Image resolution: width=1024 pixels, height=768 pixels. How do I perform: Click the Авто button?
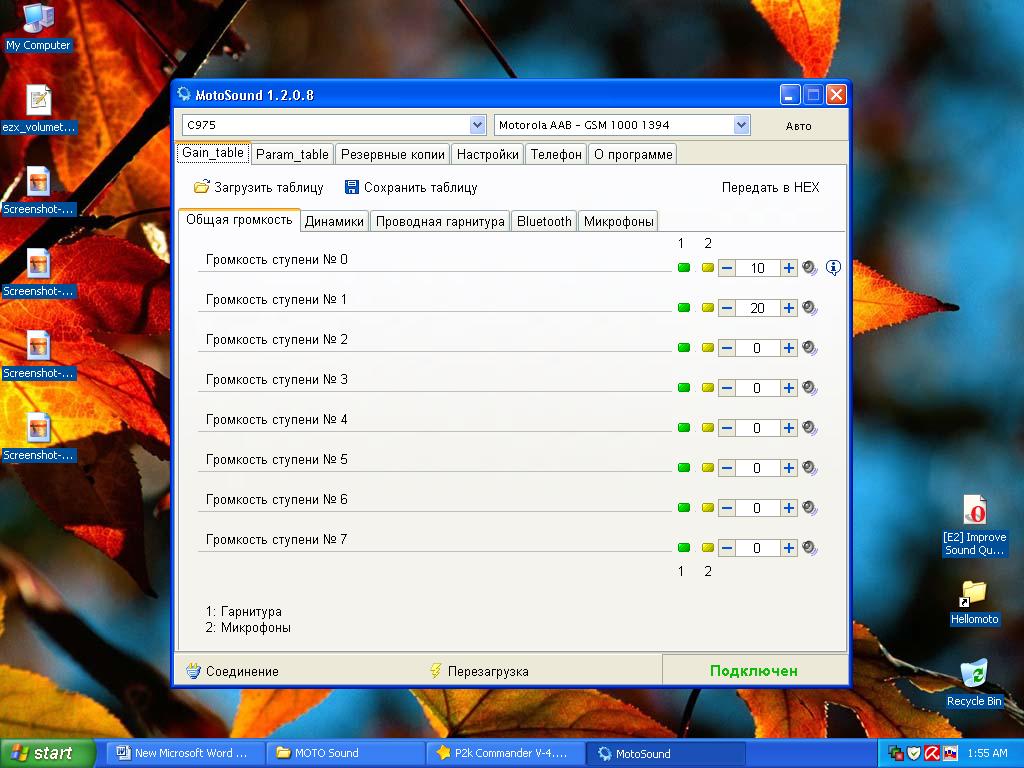(x=799, y=126)
